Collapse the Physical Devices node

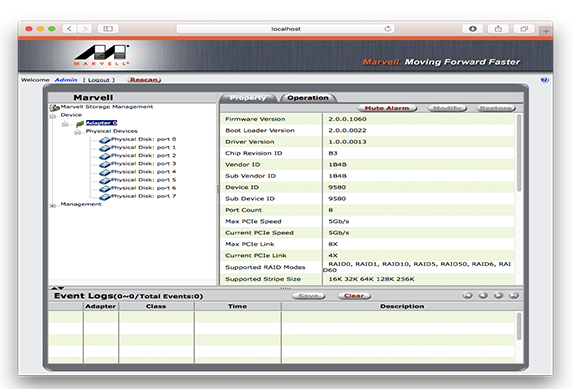click(x=78, y=132)
